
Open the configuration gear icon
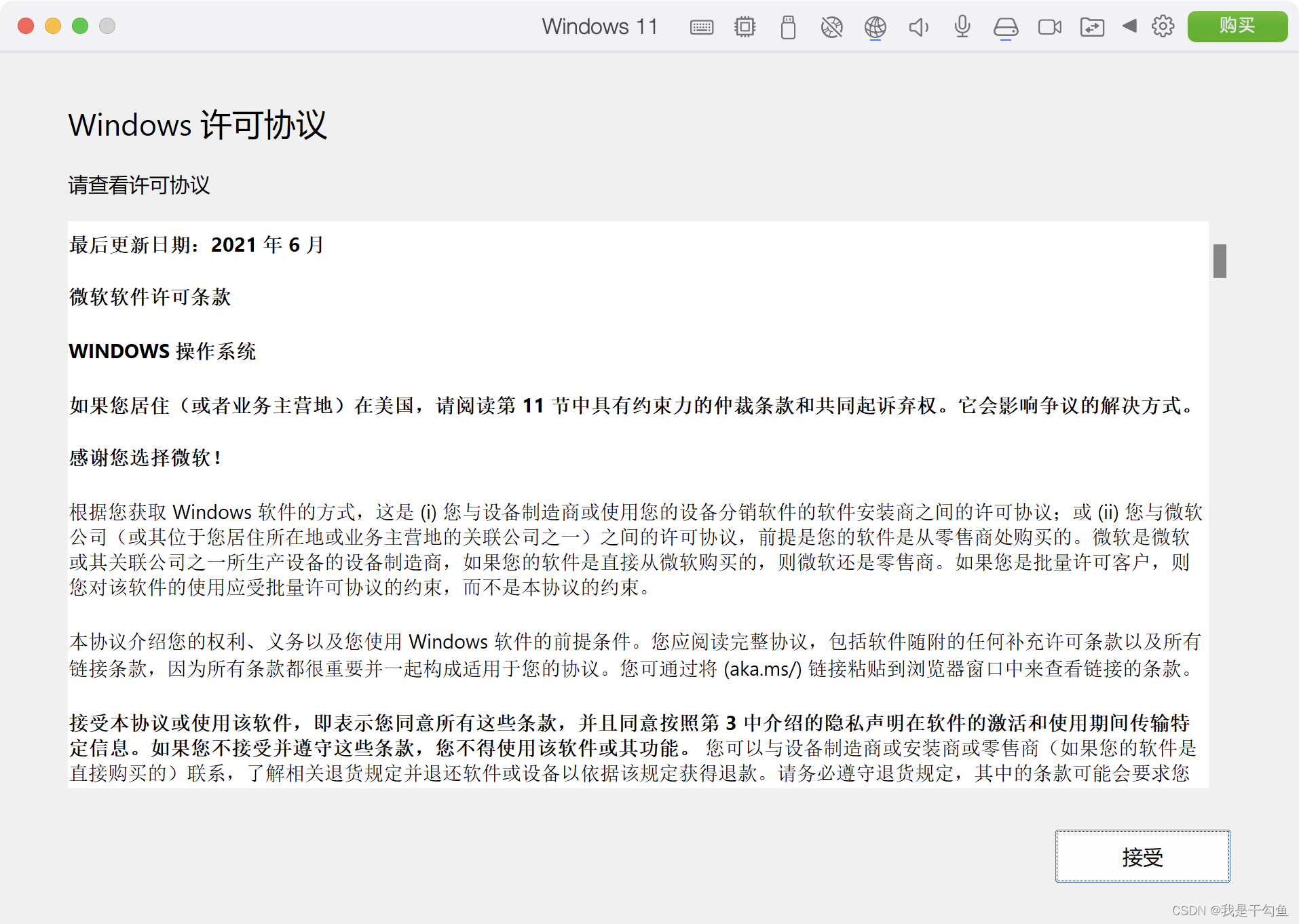pyautogui.click(x=1163, y=26)
